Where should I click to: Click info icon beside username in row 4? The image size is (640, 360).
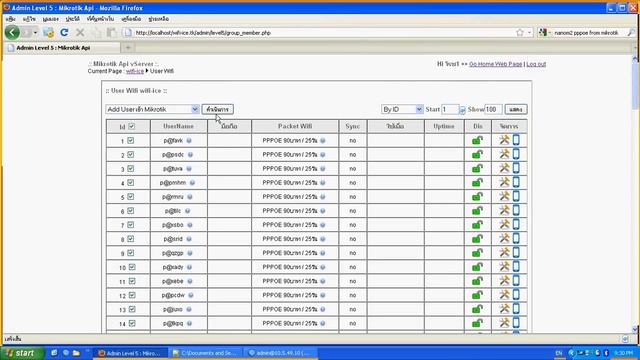pyautogui.click(x=192, y=183)
